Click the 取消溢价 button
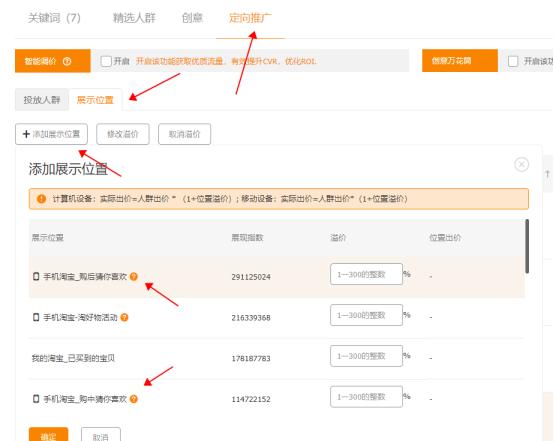Viewport: 554px width, 441px height. pos(184,134)
